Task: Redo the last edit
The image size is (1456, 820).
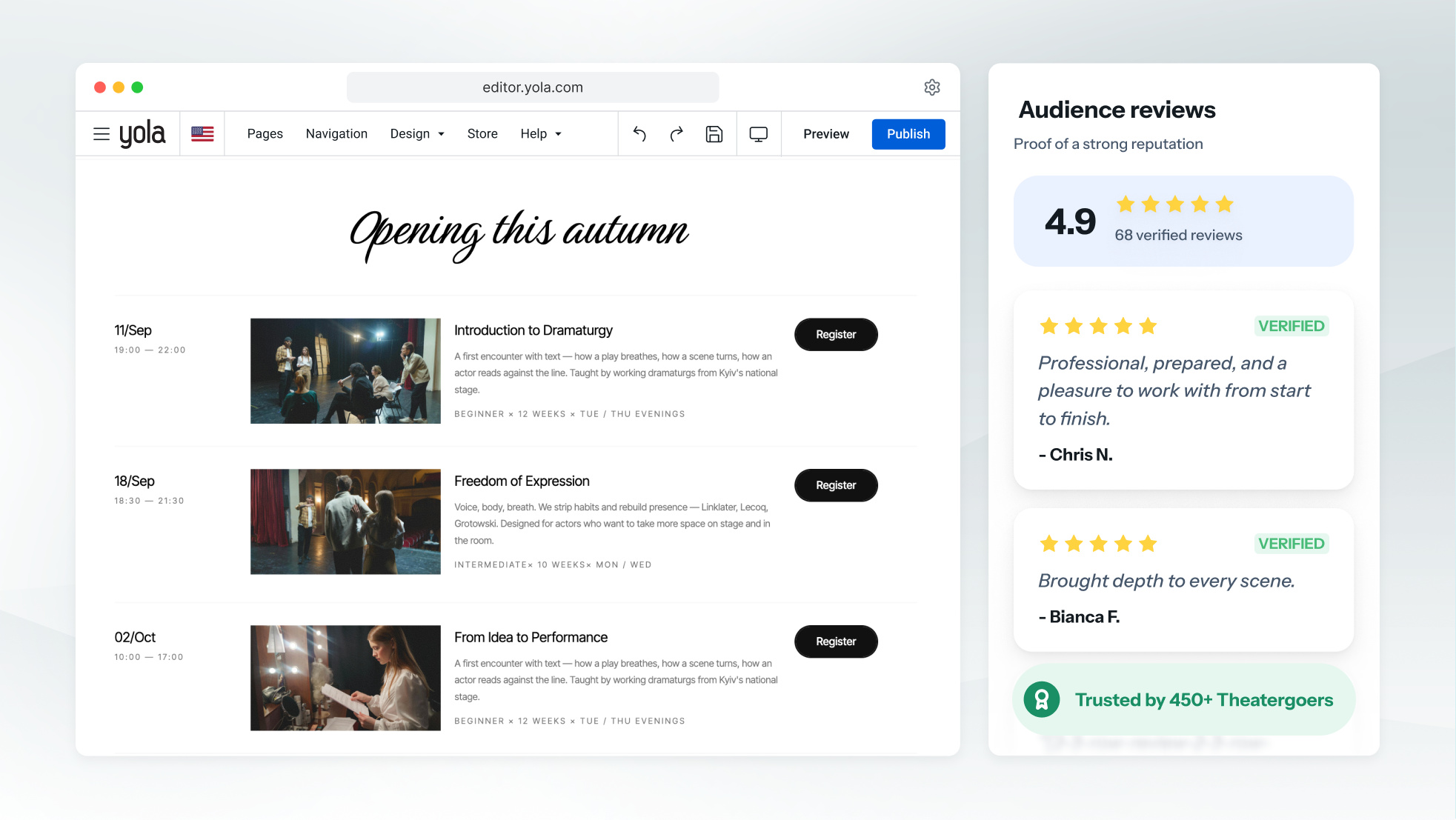Action: 677,134
